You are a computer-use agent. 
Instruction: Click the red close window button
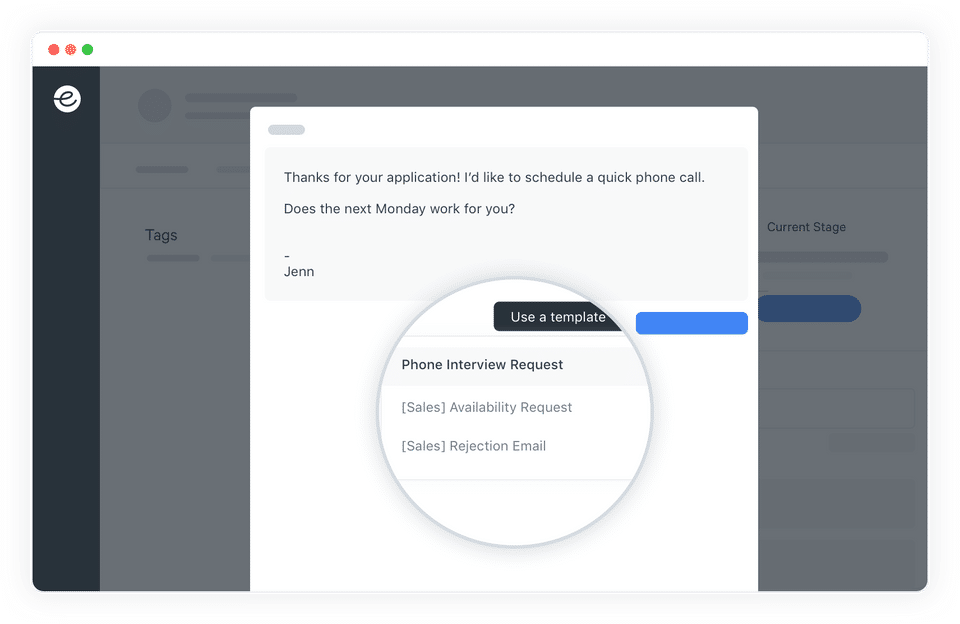tap(54, 50)
